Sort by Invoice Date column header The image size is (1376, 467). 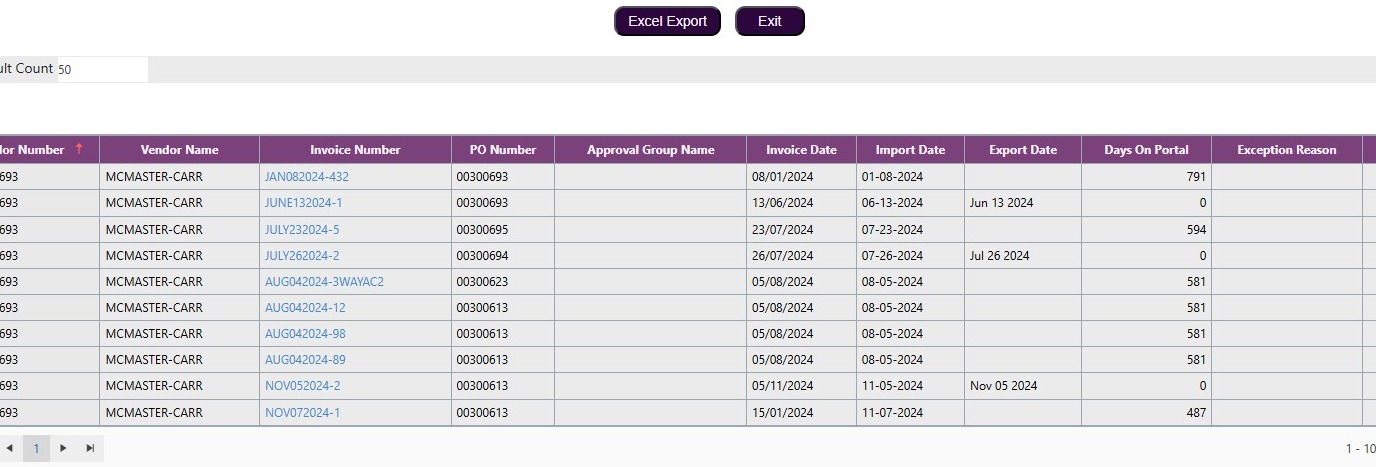(x=801, y=150)
